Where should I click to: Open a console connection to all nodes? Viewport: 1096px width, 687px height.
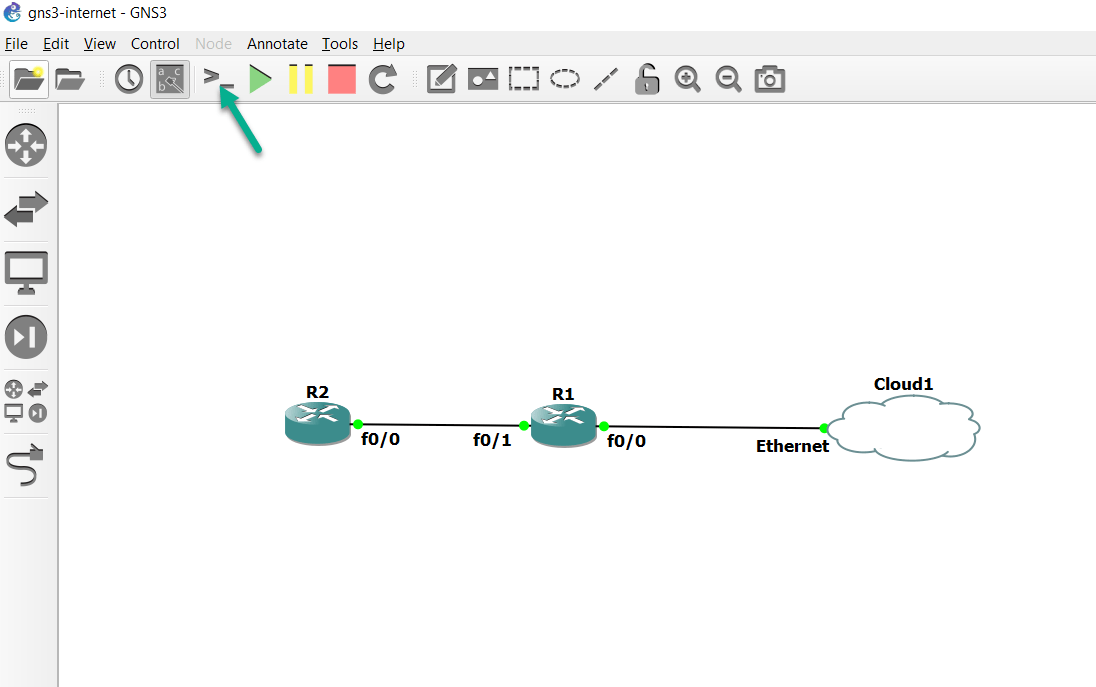(x=214, y=78)
